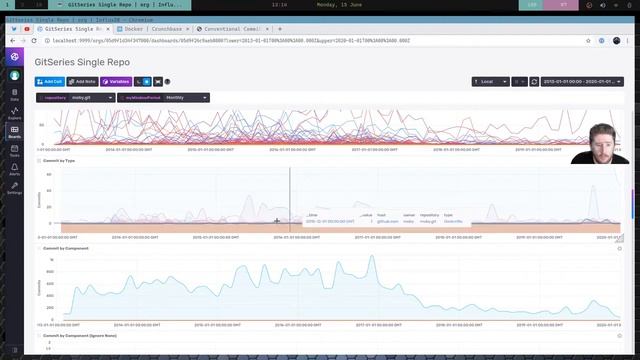The width and height of the screenshot is (640, 360).
Task: Click the round help icon beside presentation mode
Action: (x=167, y=82)
